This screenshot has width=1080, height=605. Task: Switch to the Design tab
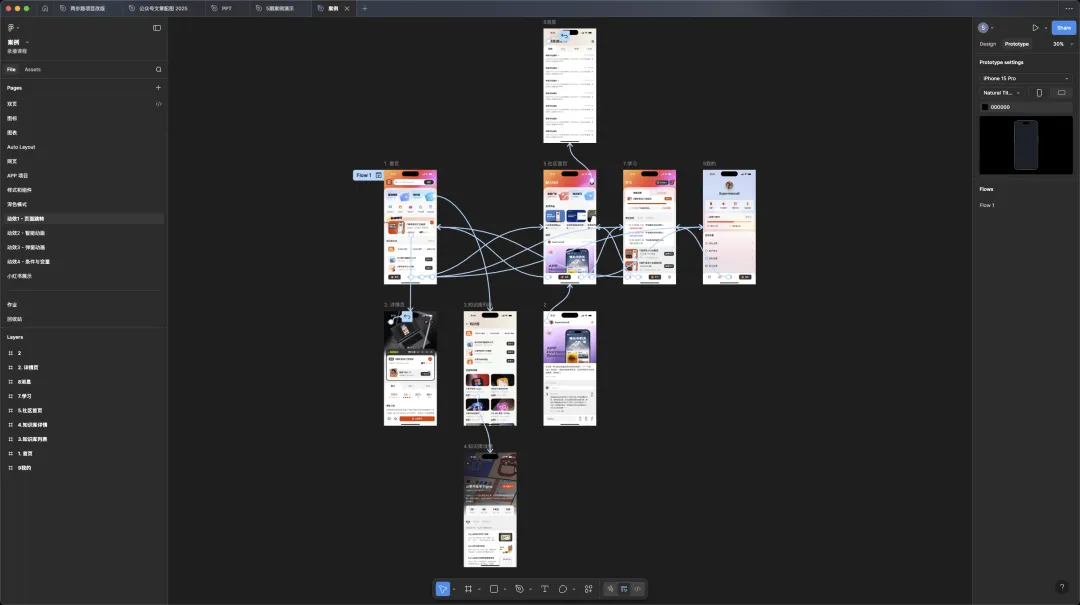(x=987, y=44)
